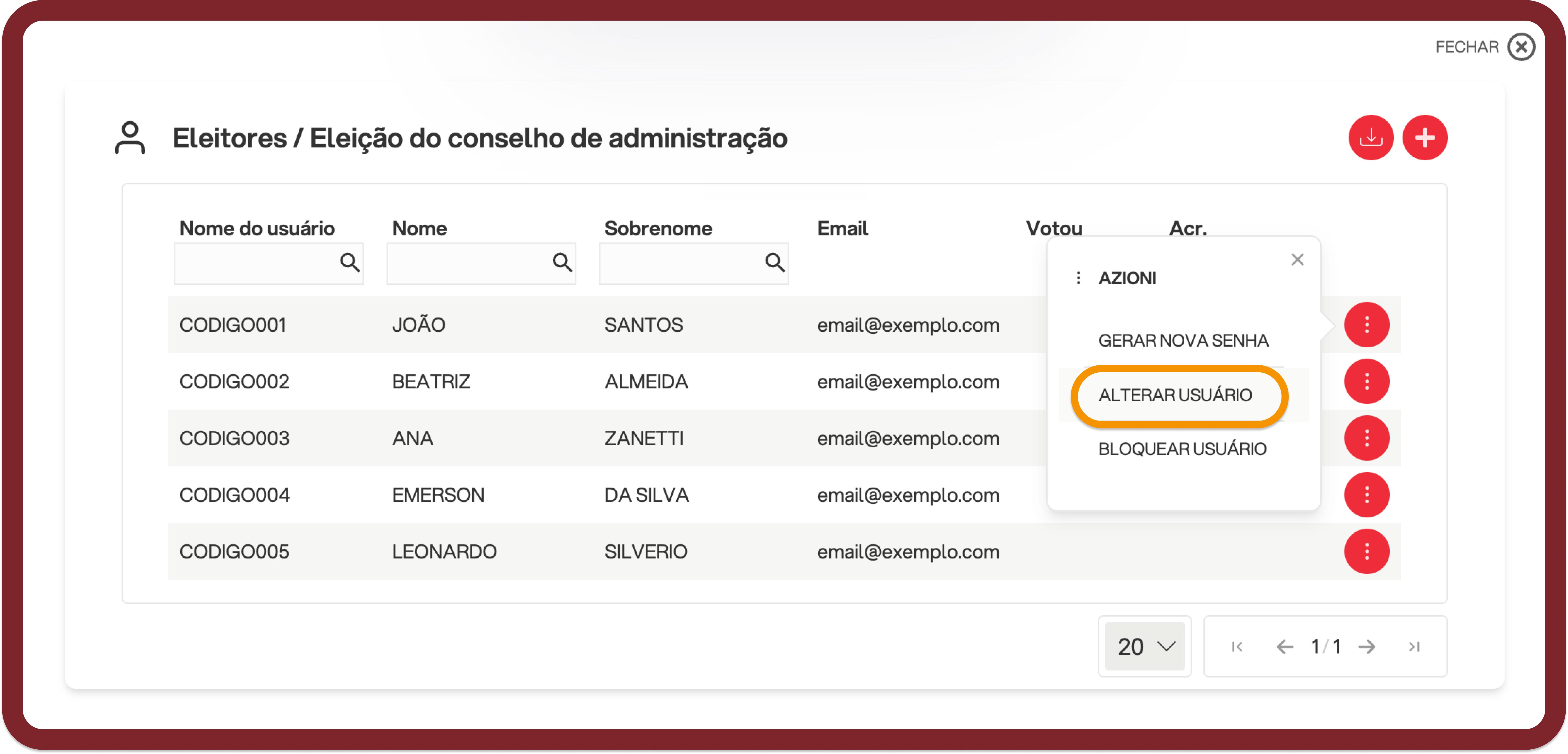Open actions menu for BEATRIZ ALMEIDA row
The width and height of the screenshot is (1568, 754).
[x=1367, y=381]
